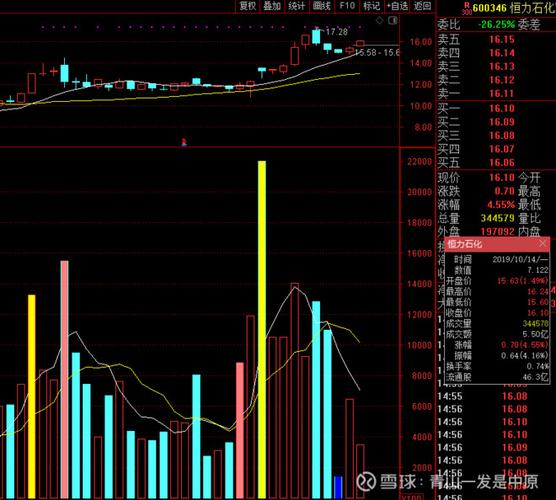Click the 委比 value -26.25%
This screenshot has height=500, width=556.
tap(496, 24)
